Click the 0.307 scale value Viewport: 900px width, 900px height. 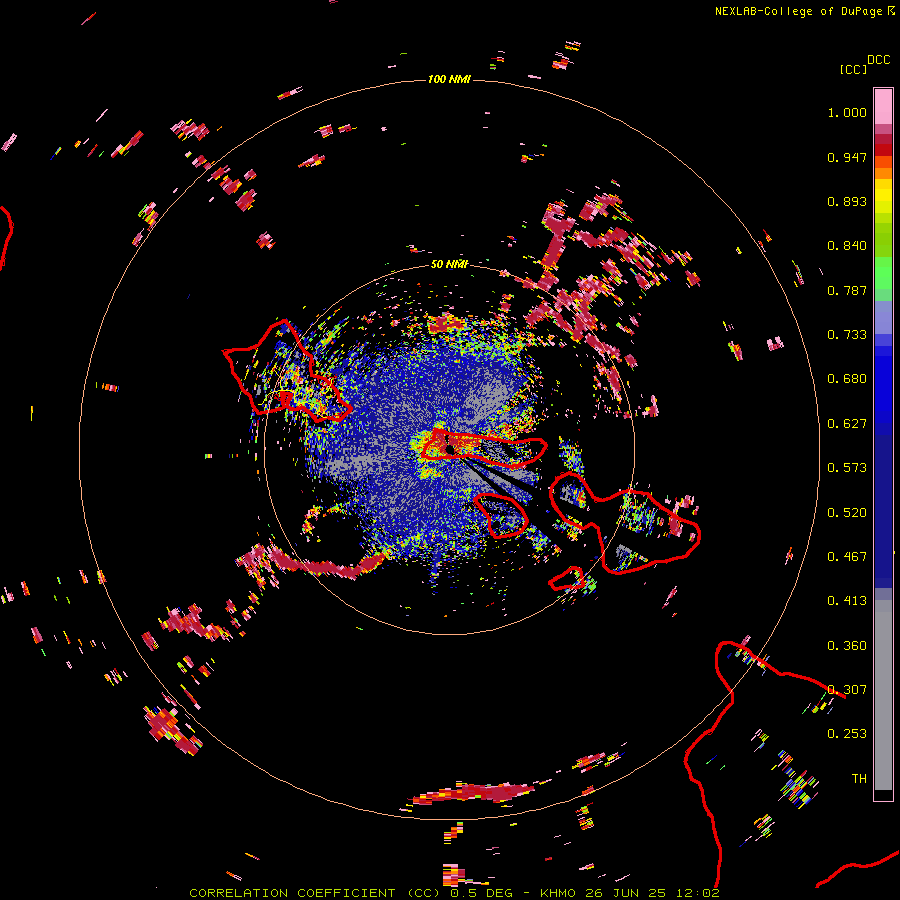[847, 690]
